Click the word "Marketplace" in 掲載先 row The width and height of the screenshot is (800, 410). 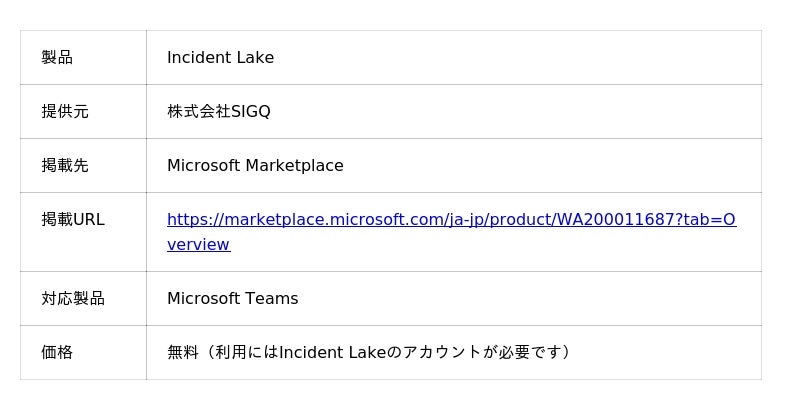click(x=294, y=166)
